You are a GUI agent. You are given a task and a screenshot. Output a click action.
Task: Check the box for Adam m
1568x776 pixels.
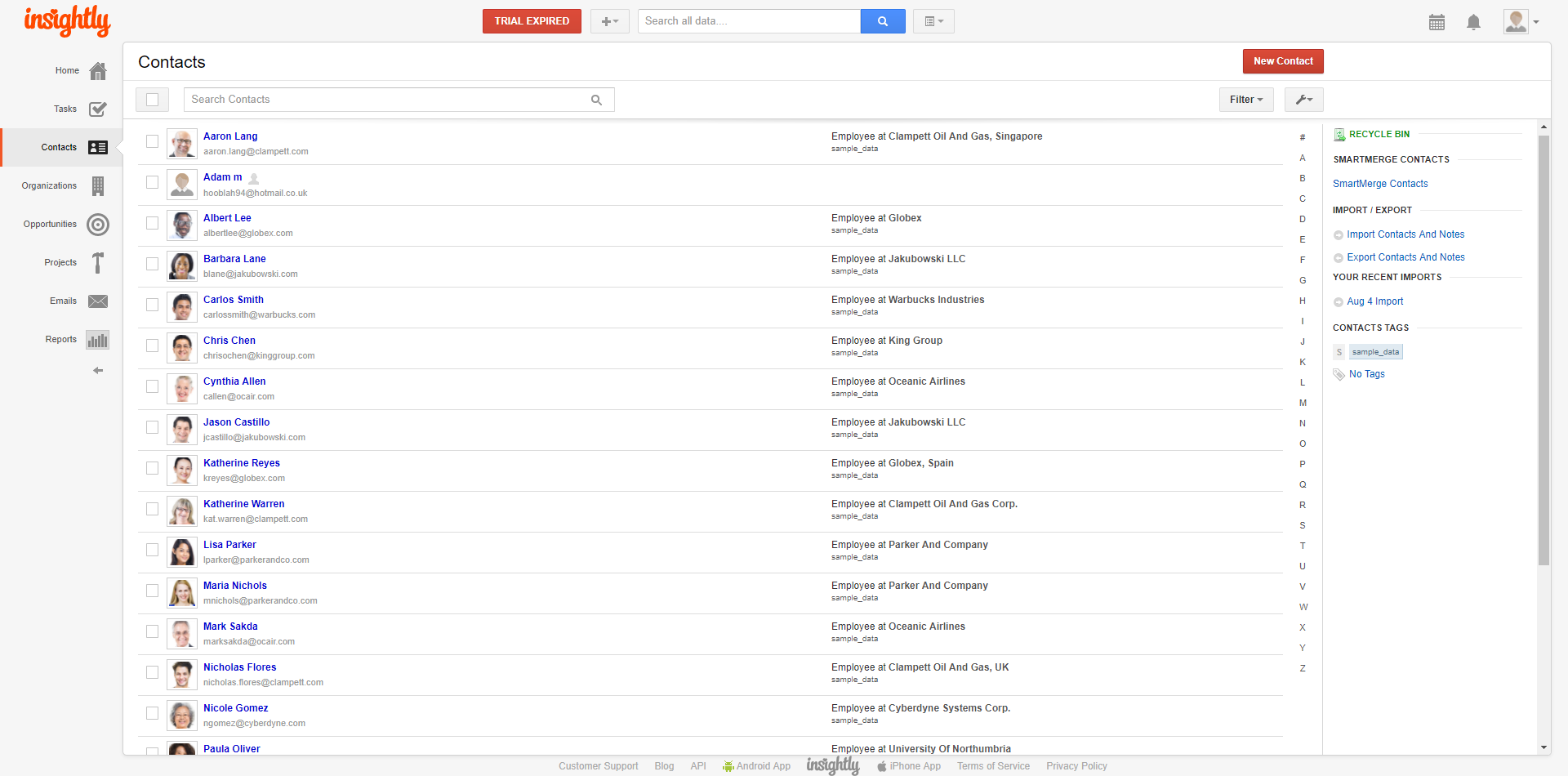pyautogui.click(x=152, y=182)
